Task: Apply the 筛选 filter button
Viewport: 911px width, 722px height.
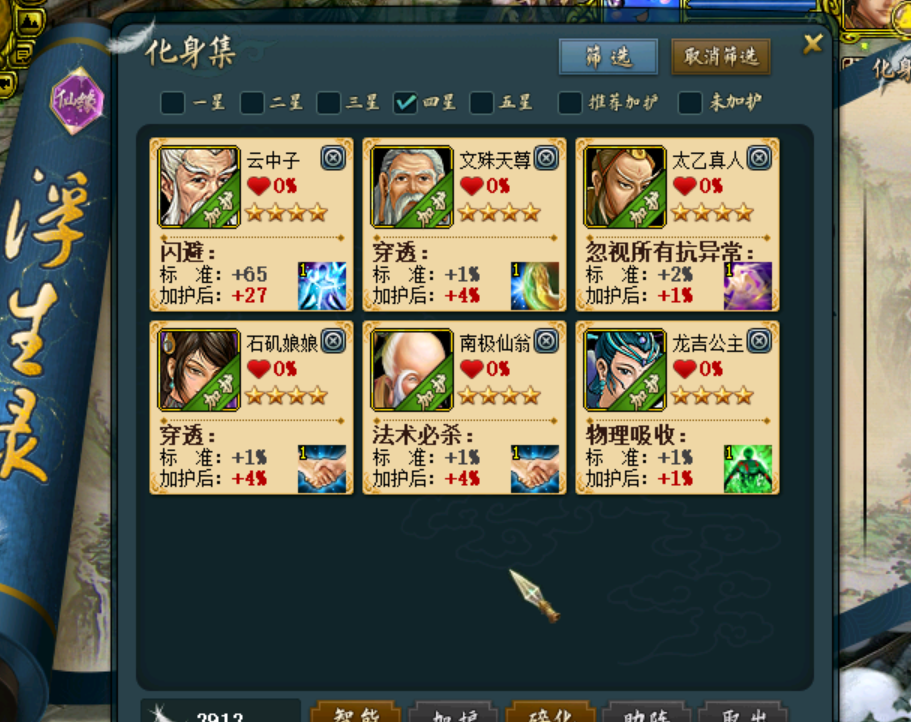Action: click(x=608, y=57)
